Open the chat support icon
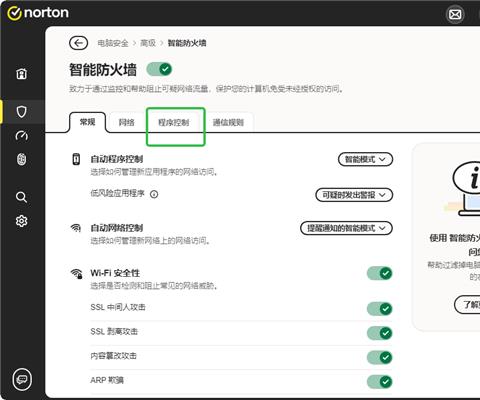The image size is (480, 400). 22,379
